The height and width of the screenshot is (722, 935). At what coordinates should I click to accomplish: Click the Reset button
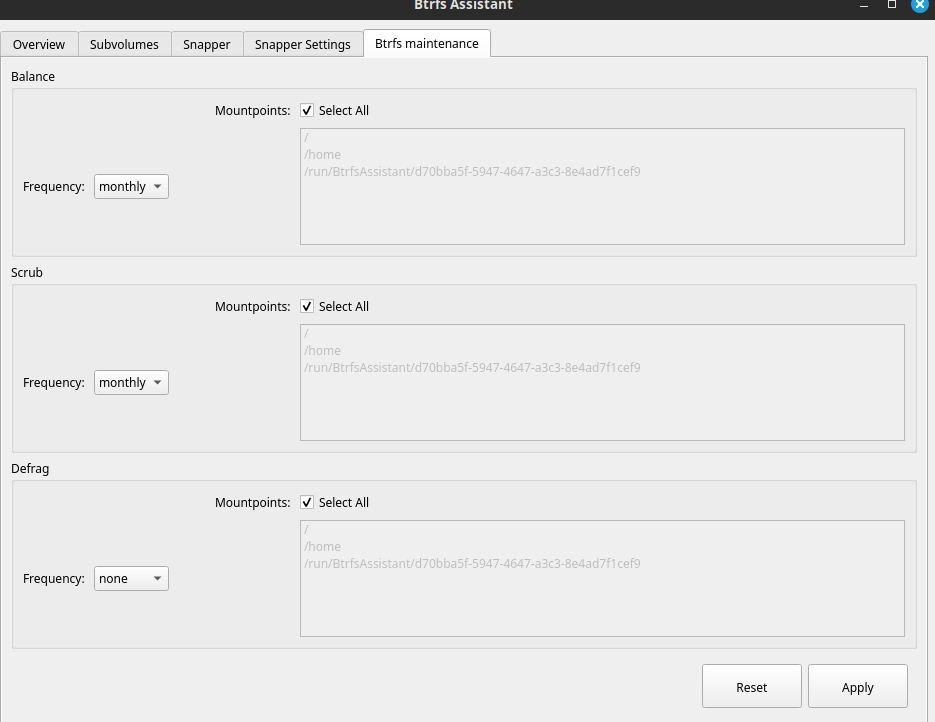click(x=751, y=687)
